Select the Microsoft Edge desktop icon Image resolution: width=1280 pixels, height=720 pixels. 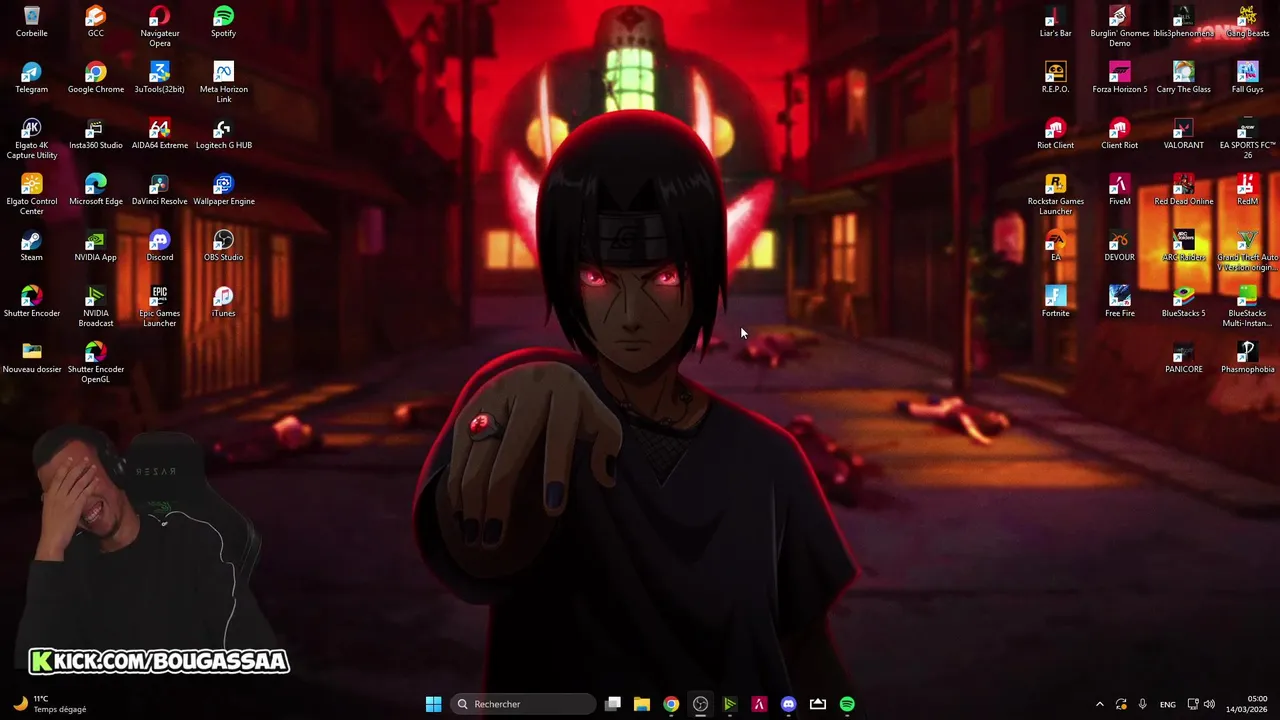click(x=96, y=190)
